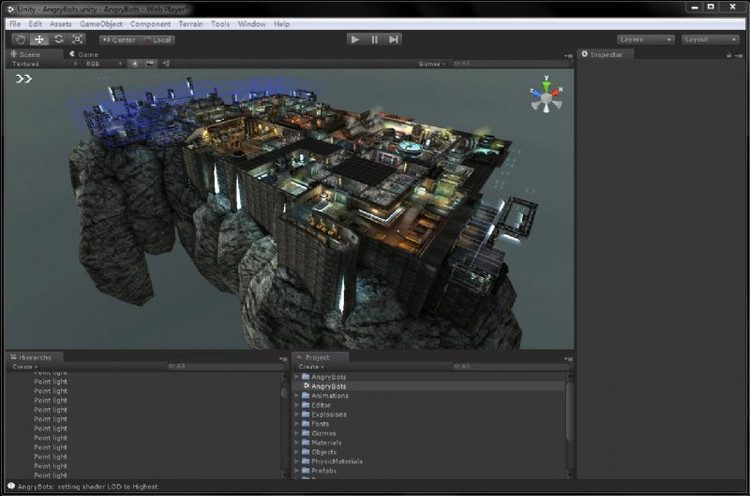This screenshot has height=496, width=750.
Task: Click the Pause playback button
Action: (x=374, y=40)
